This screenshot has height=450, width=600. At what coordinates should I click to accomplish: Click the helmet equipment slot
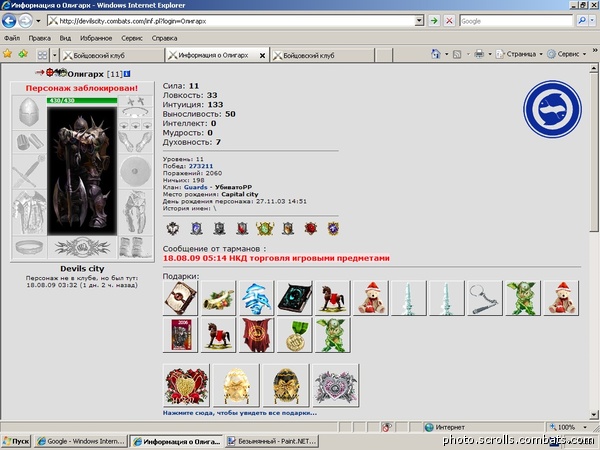pos(29,112)
